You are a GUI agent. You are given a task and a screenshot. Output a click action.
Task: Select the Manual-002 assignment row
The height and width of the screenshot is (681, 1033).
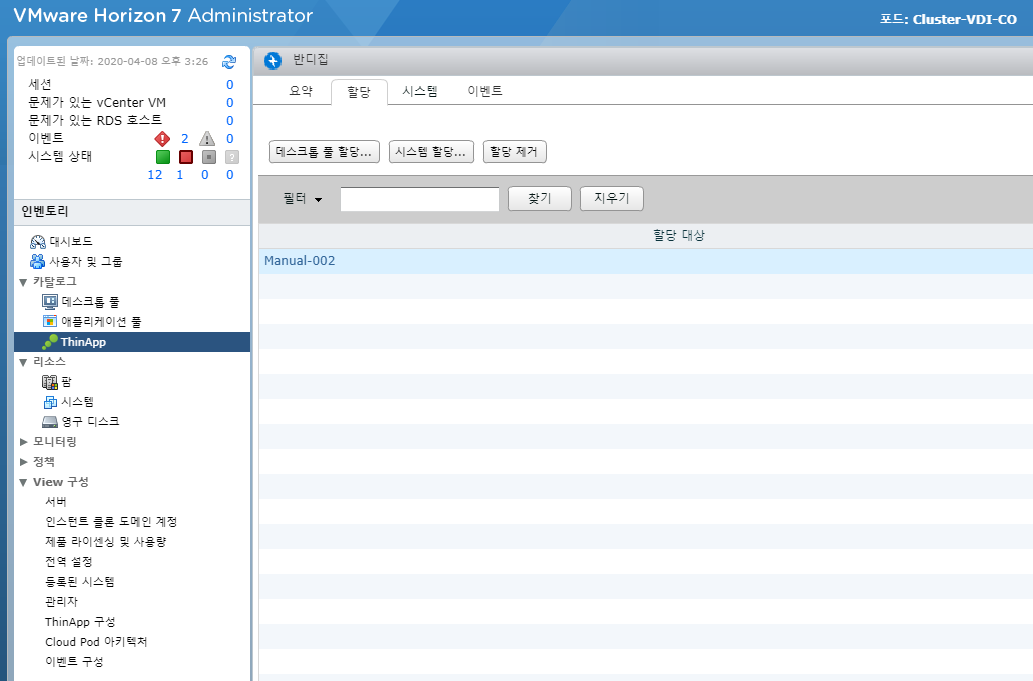646,261
